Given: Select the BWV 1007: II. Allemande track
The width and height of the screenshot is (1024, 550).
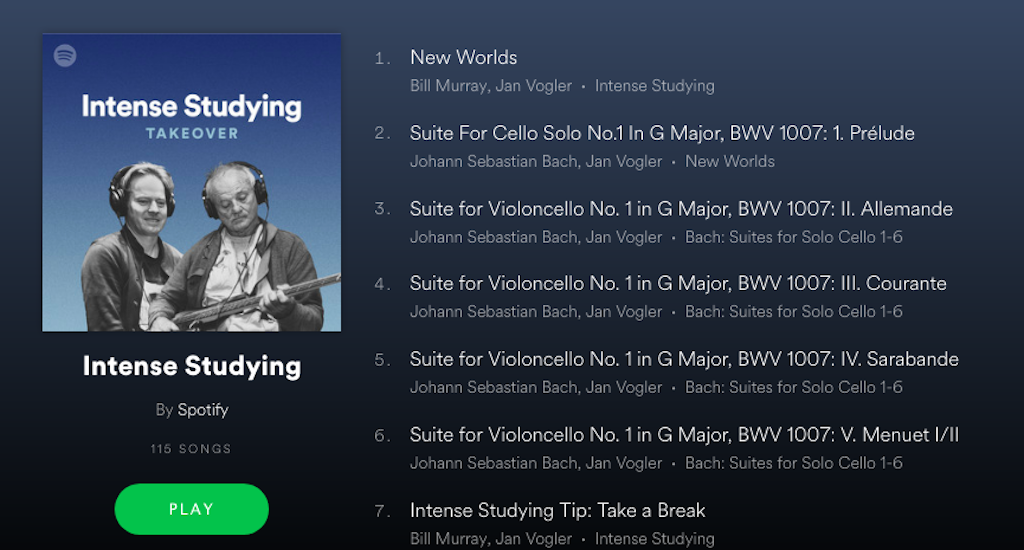Looking at the screenshot, I should 680,209.
